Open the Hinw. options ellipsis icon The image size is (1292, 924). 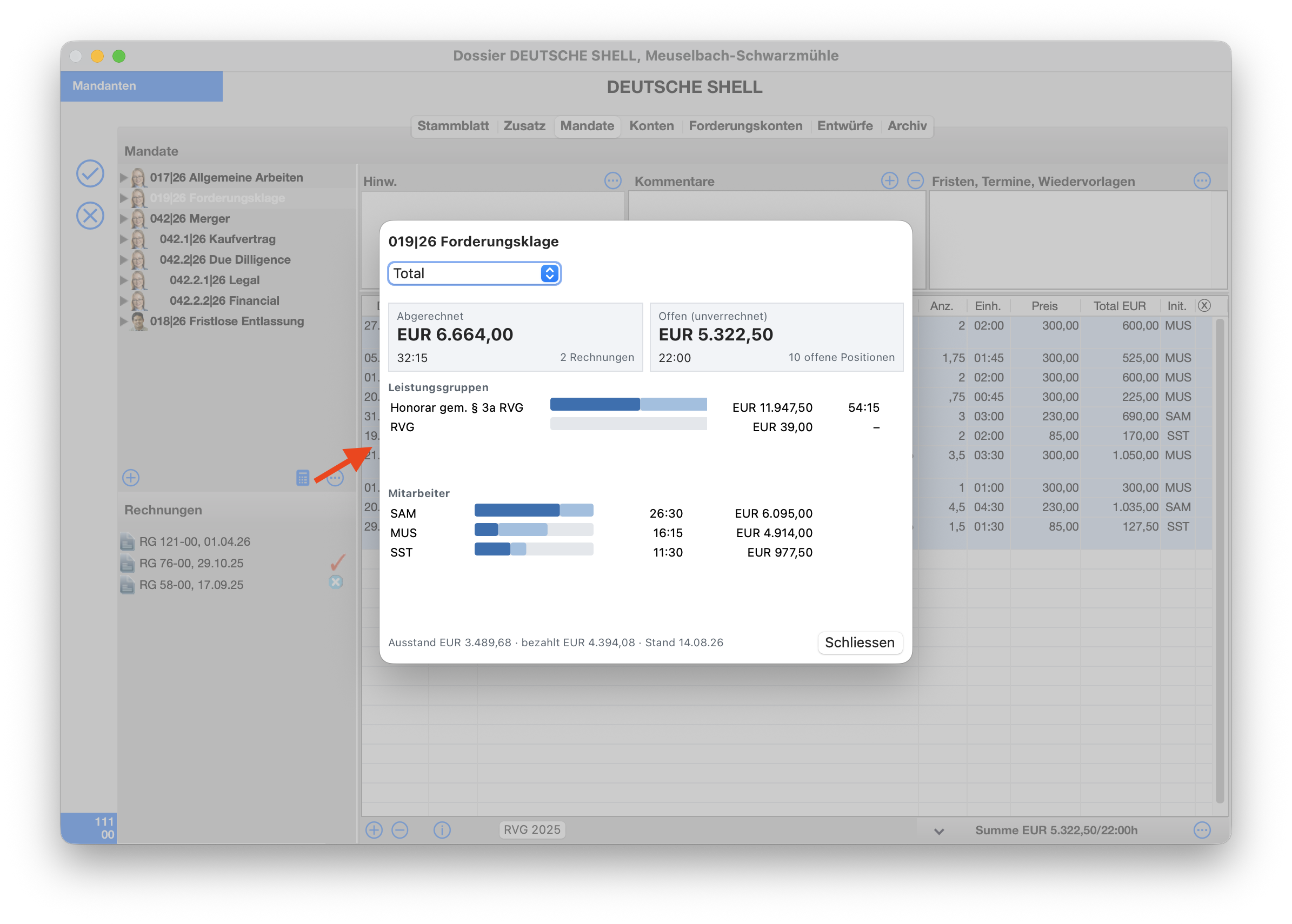coord(612,181)
